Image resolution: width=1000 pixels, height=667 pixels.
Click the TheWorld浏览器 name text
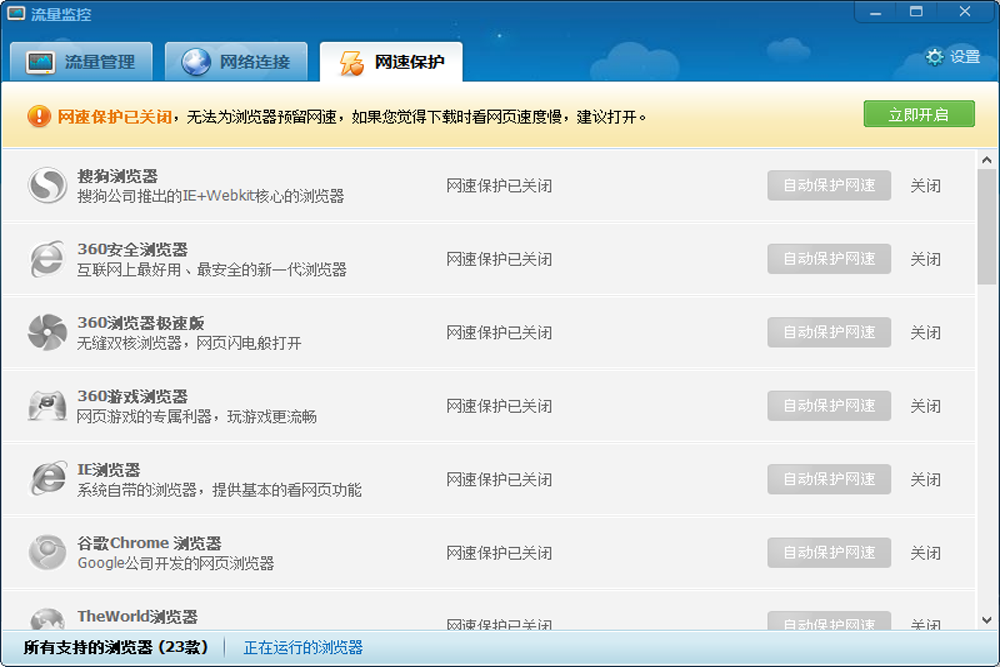[137, 616]
